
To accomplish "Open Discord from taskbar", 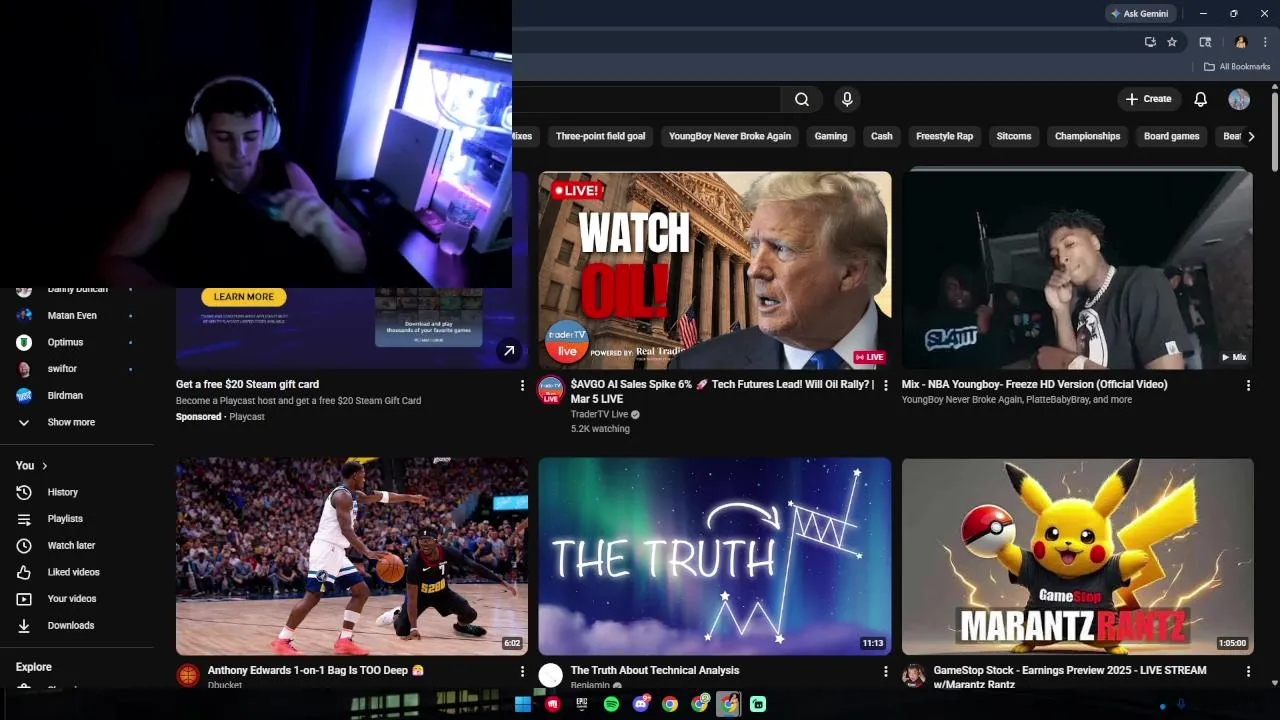I will click(641, 704).
